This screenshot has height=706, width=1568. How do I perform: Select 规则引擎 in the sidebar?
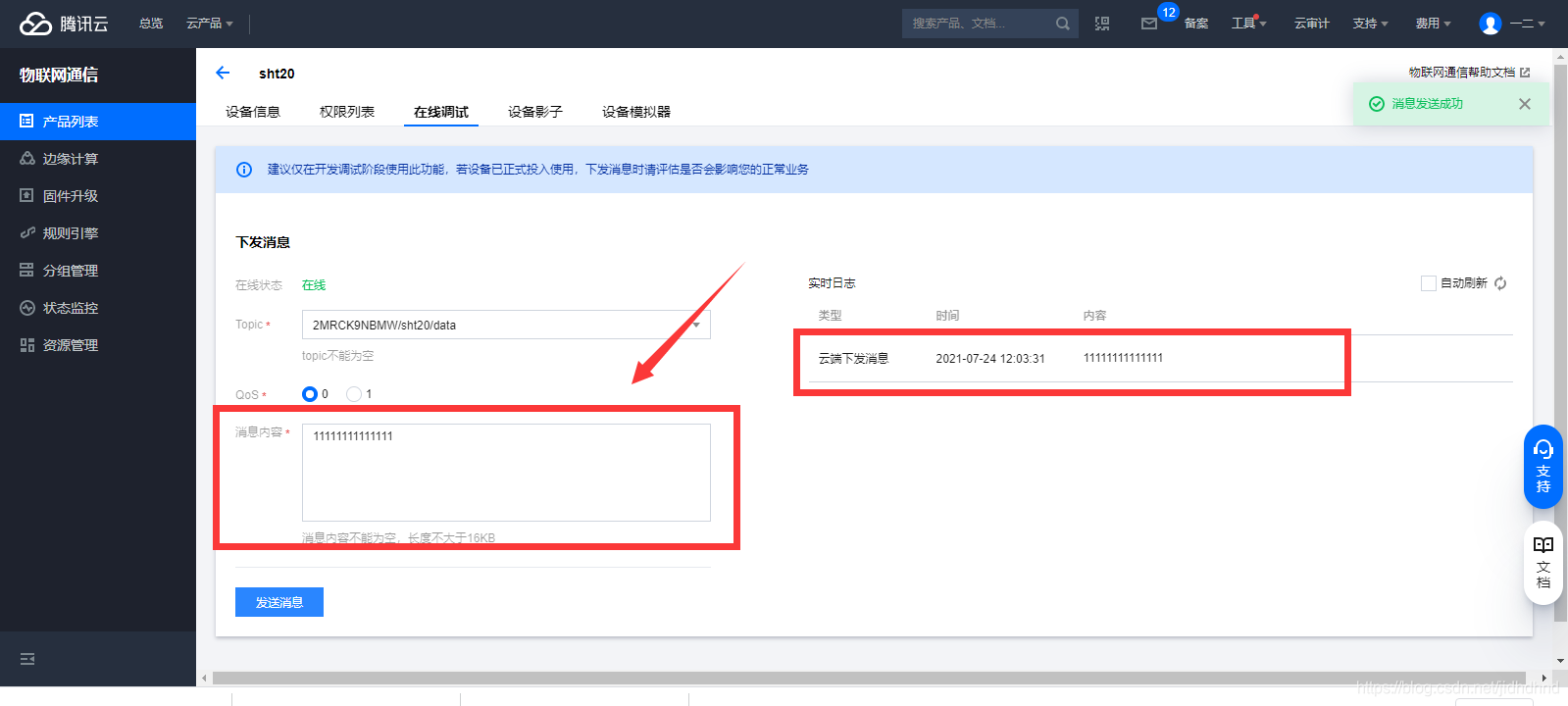pyautogui.click(x=98, y=233)
